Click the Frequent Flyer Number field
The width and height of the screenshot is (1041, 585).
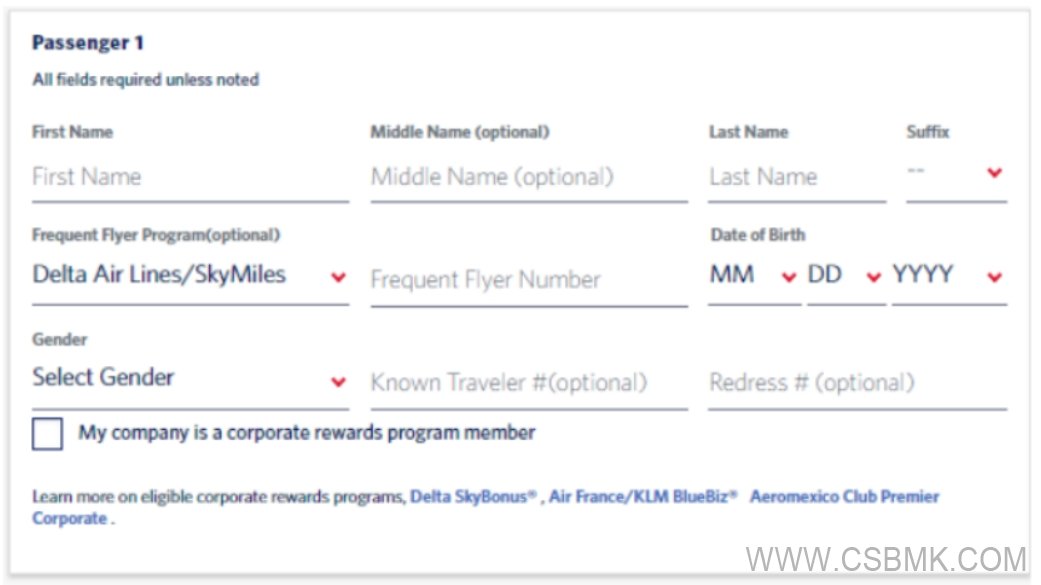(x=528, y=280)
